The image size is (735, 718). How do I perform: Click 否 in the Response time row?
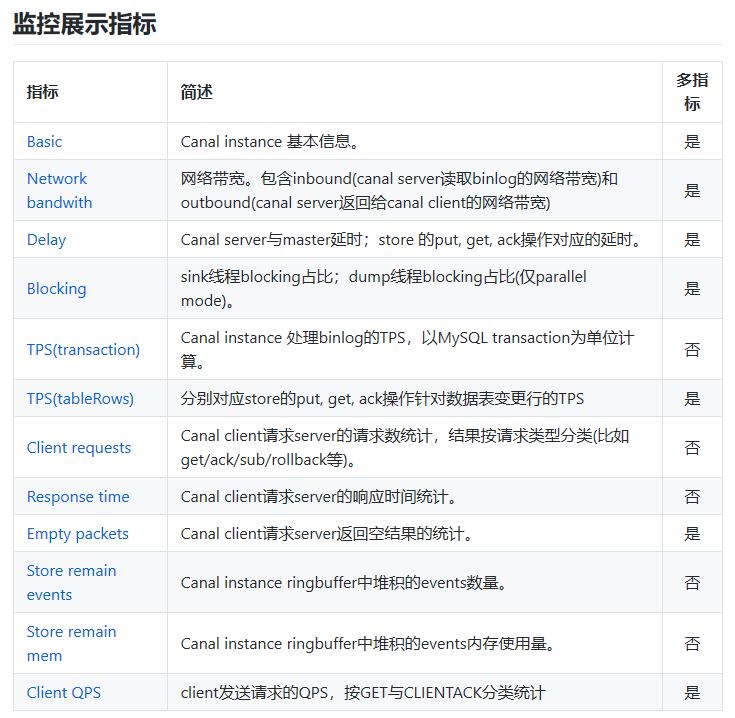(x=692, y=497)
